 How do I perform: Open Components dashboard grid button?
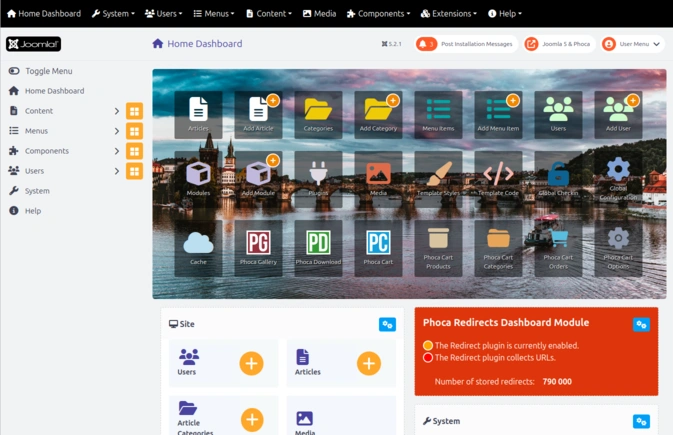pos(134,151)
